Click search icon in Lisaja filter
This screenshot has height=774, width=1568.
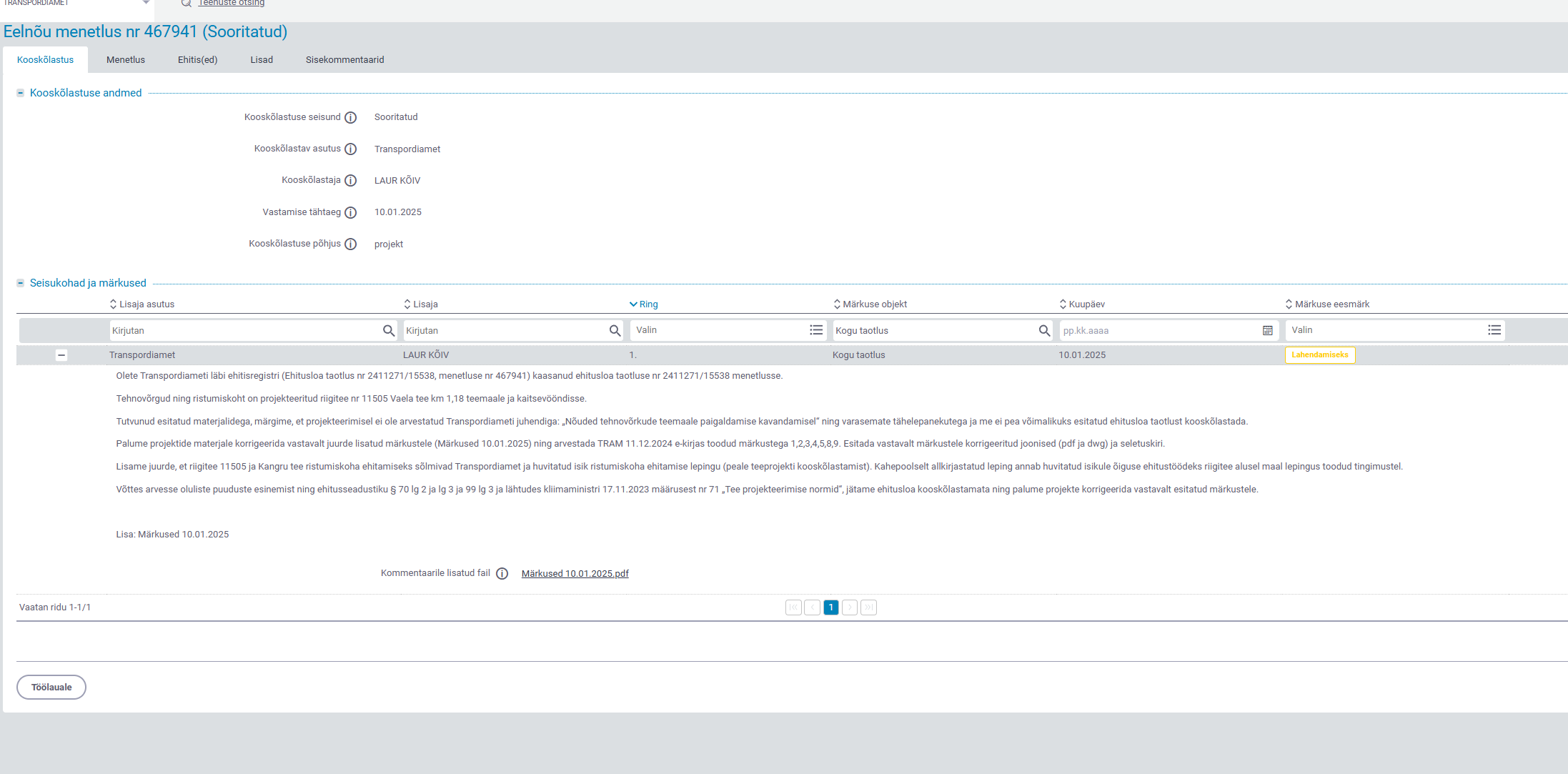point(615,330)
